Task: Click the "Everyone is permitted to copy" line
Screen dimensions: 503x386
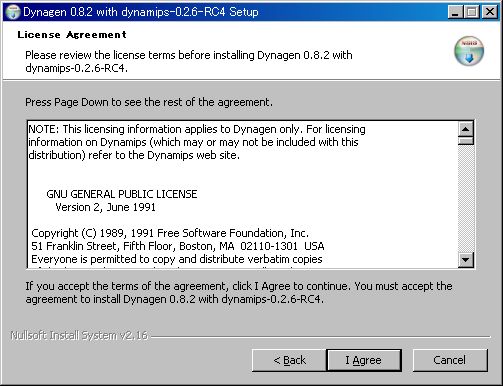Action: 177,259
